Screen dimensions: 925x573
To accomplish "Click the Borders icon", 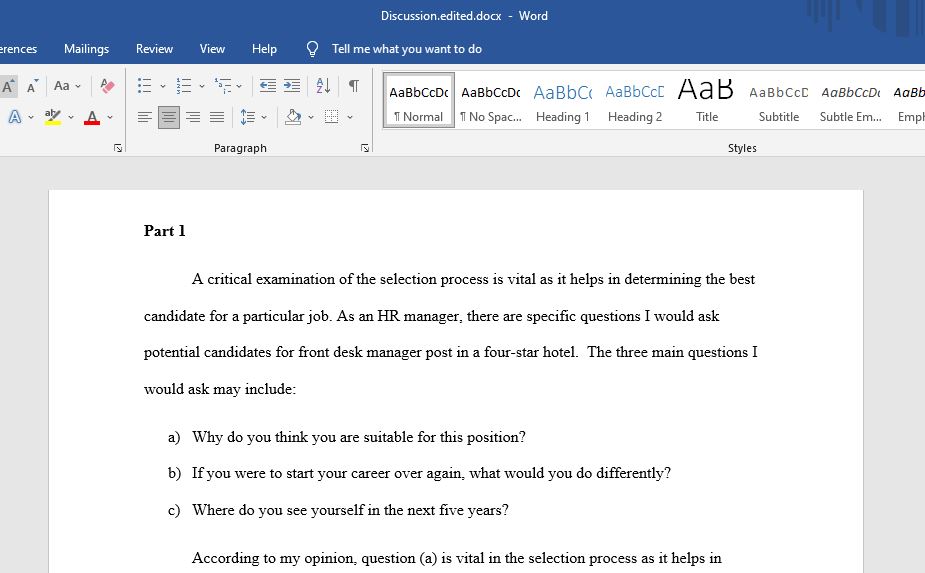I will point(332,117).
